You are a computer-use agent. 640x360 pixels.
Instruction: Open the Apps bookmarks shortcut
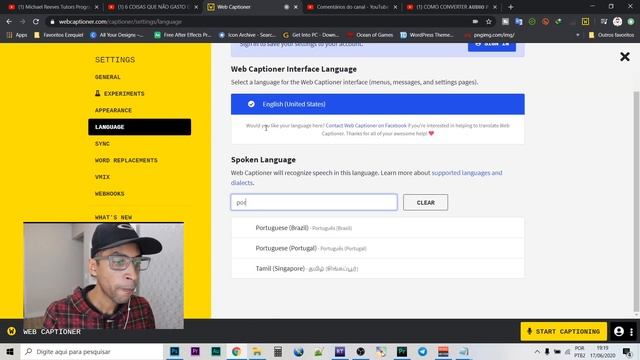pos(17,35)
